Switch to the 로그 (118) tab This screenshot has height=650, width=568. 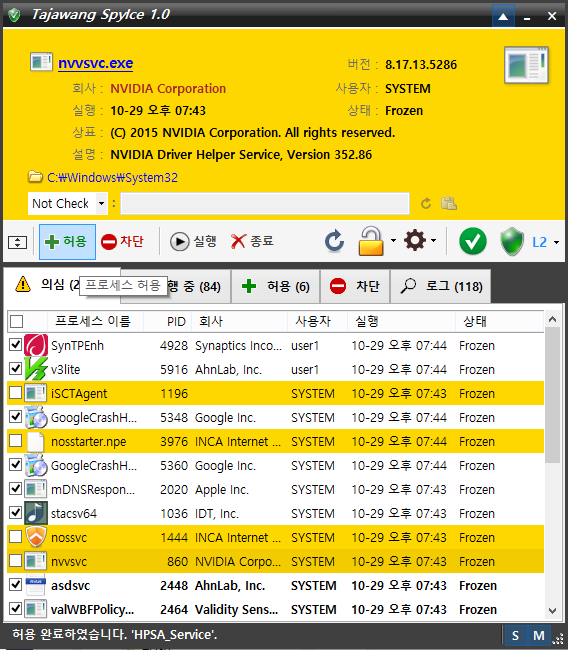pyautogui.click(x=441, y=286)
